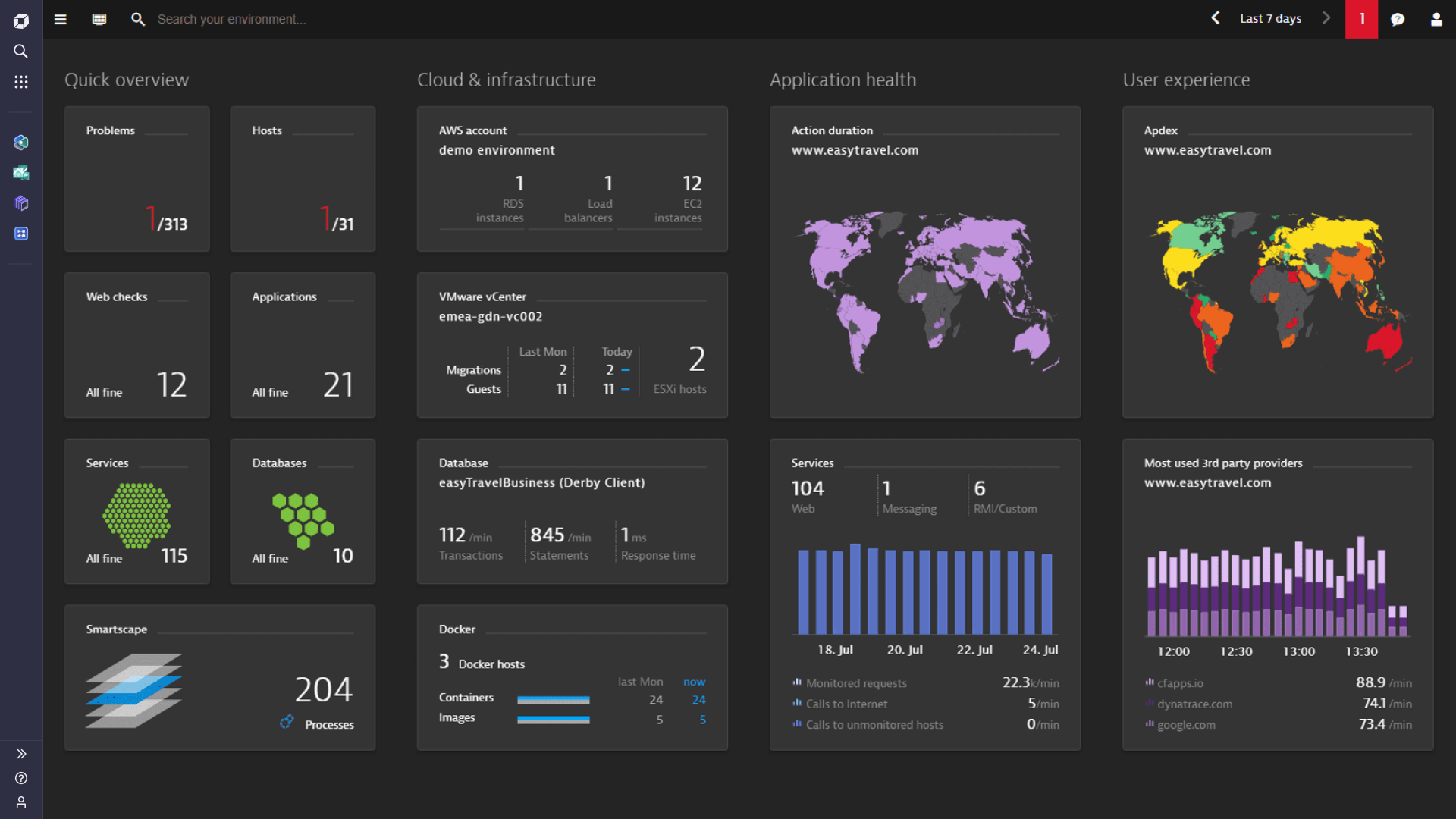This screenshot has height=819, width=1456.
Task: Click the Application health section header
Action: click(x=842, y=79)
